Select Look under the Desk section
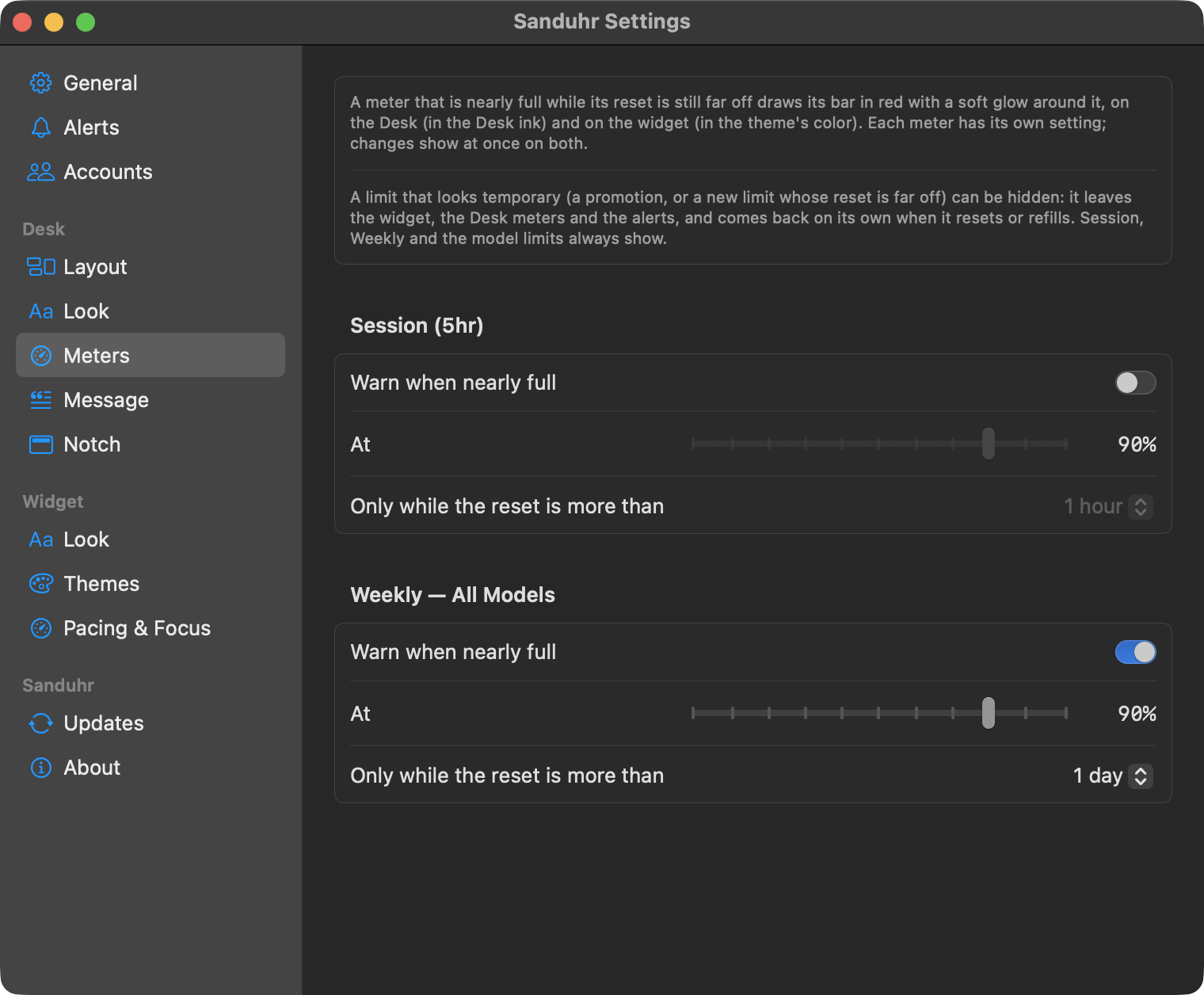Image resolution: width=1204 pixels, height=995 pixels. tap(150, 311)
